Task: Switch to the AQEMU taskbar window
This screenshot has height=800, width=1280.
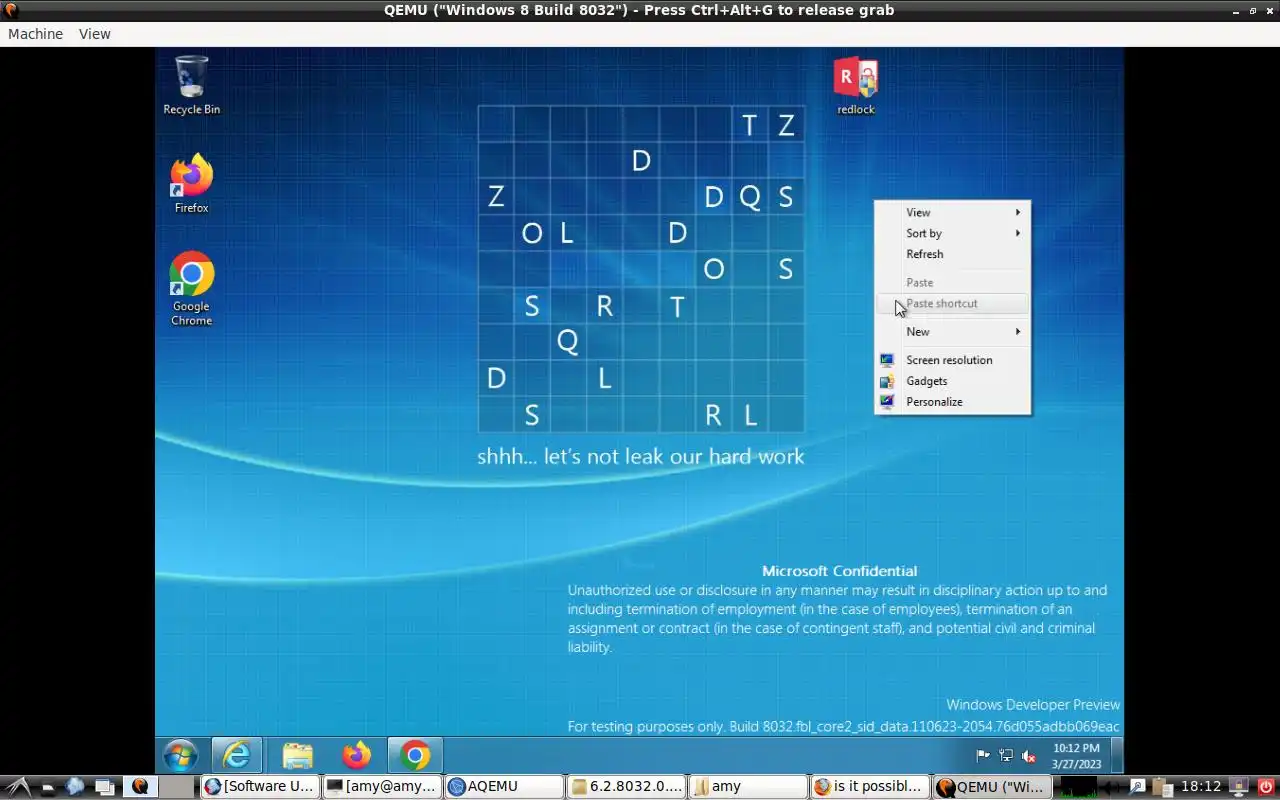Action: click(x=504, y=787)
